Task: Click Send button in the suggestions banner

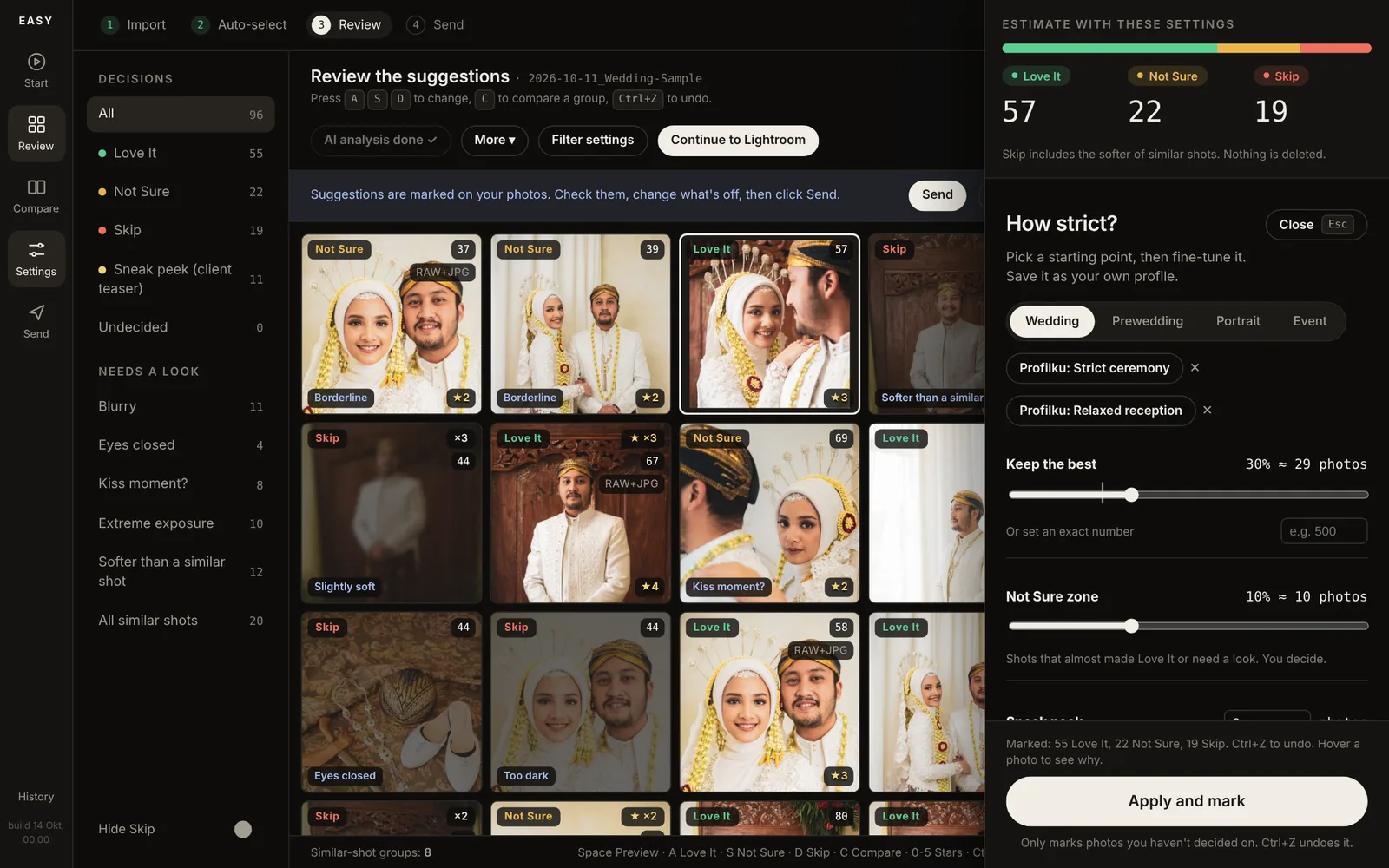Action: [x=937, y=195]
